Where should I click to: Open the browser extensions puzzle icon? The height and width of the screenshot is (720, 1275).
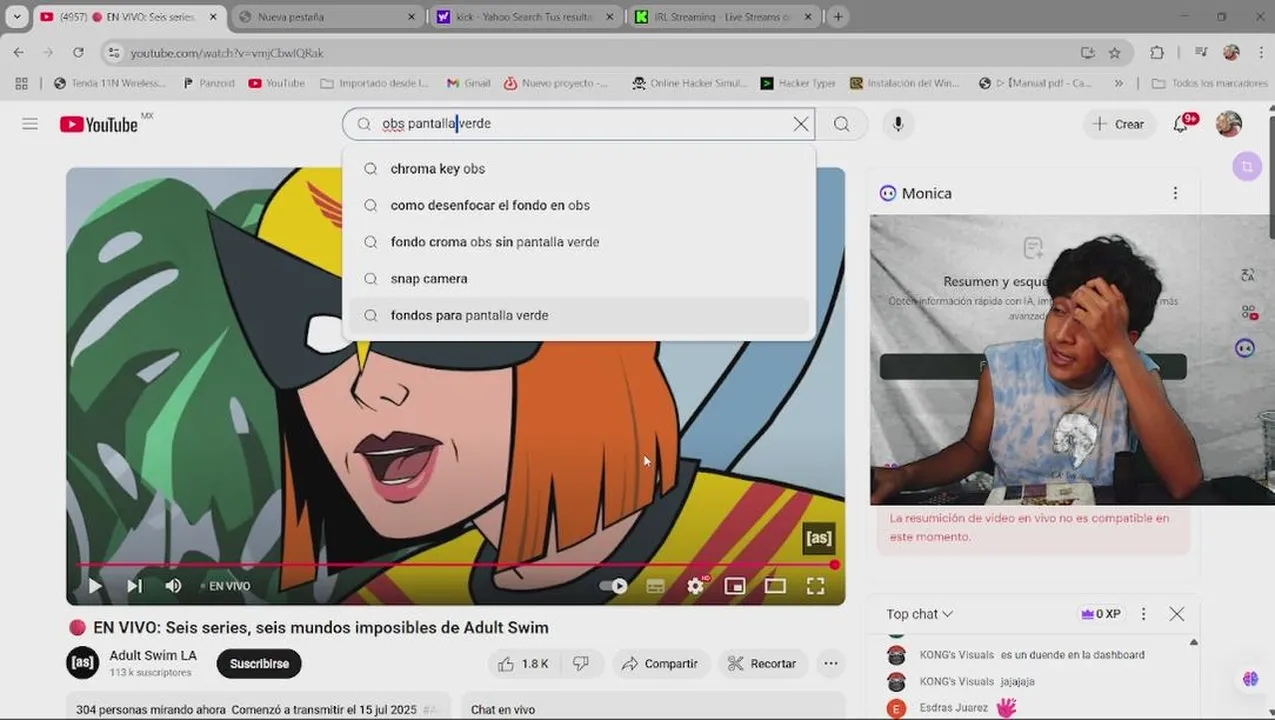(1157, 53)
